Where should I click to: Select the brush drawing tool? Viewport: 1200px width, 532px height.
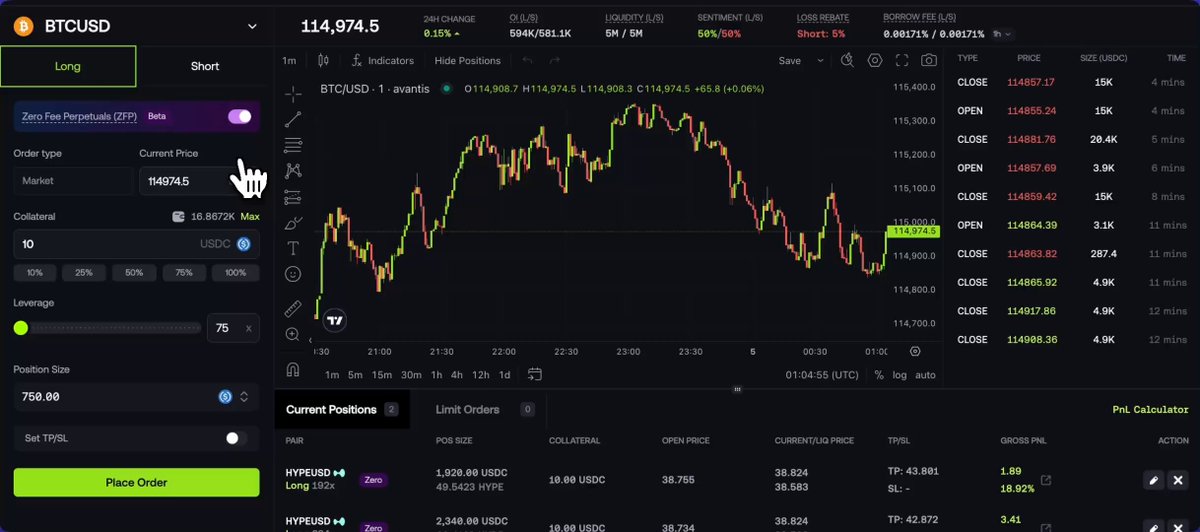click(293, 223)
